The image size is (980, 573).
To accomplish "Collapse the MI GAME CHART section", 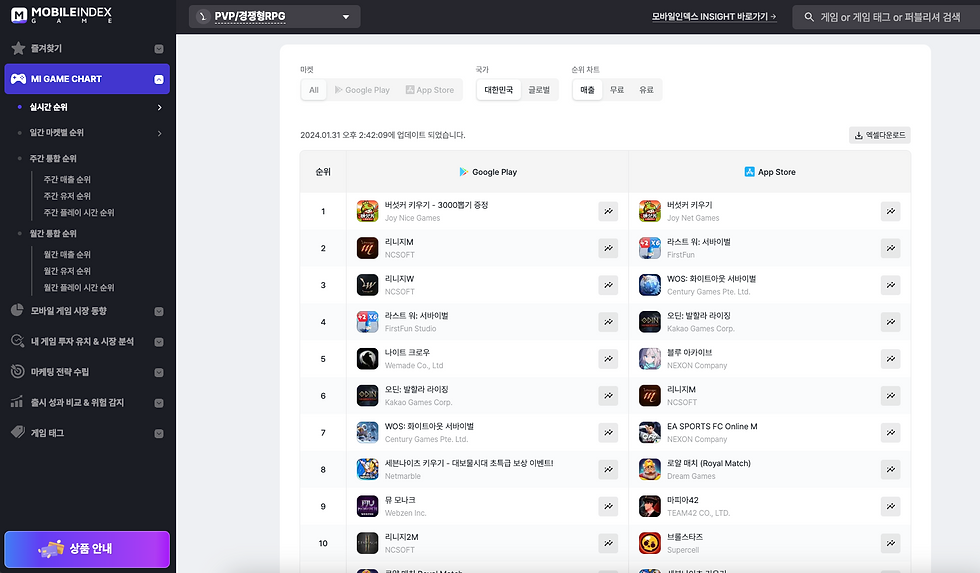I will (x=159, y=79).
